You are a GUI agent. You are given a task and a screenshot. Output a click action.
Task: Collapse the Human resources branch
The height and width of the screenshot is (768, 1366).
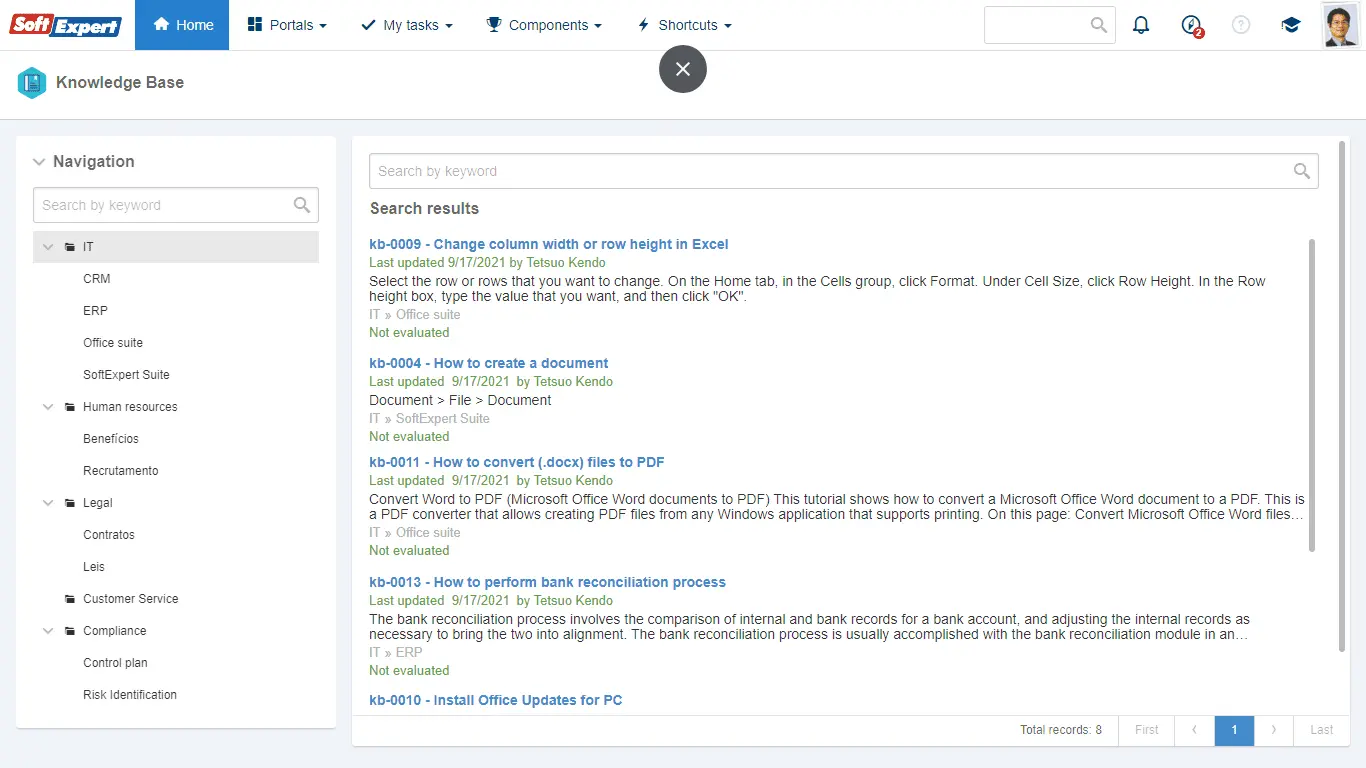tap(47, 406)
